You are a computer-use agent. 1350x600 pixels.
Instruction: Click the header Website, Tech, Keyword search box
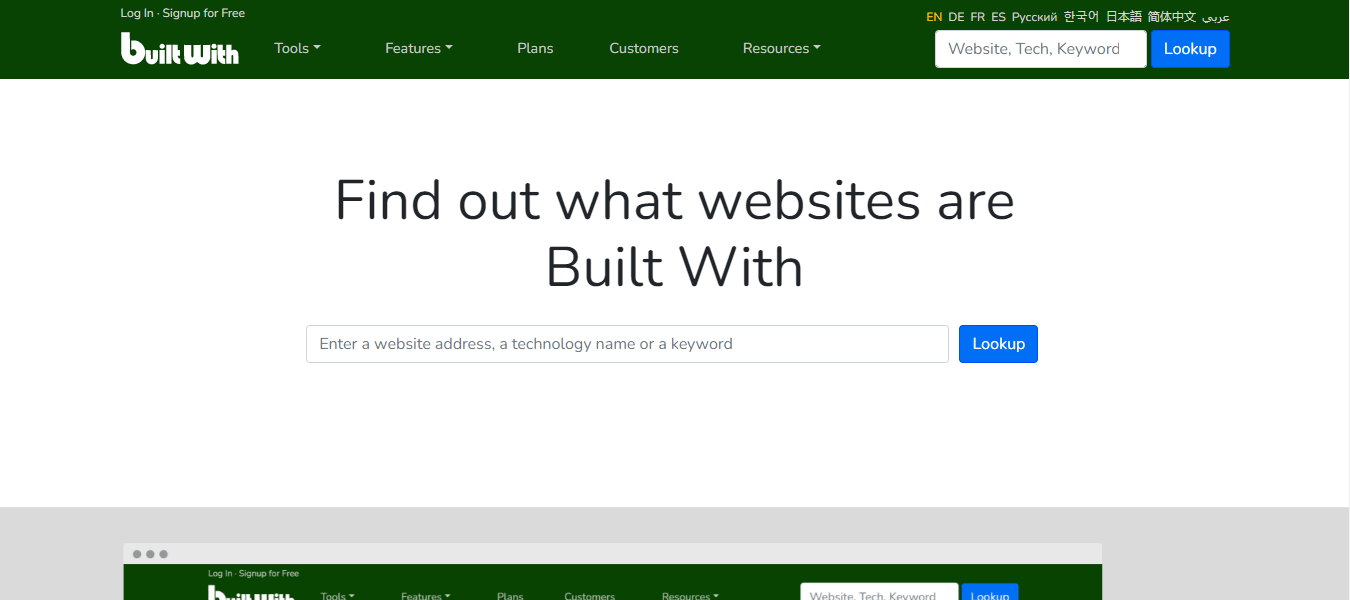click(1040, 48)
